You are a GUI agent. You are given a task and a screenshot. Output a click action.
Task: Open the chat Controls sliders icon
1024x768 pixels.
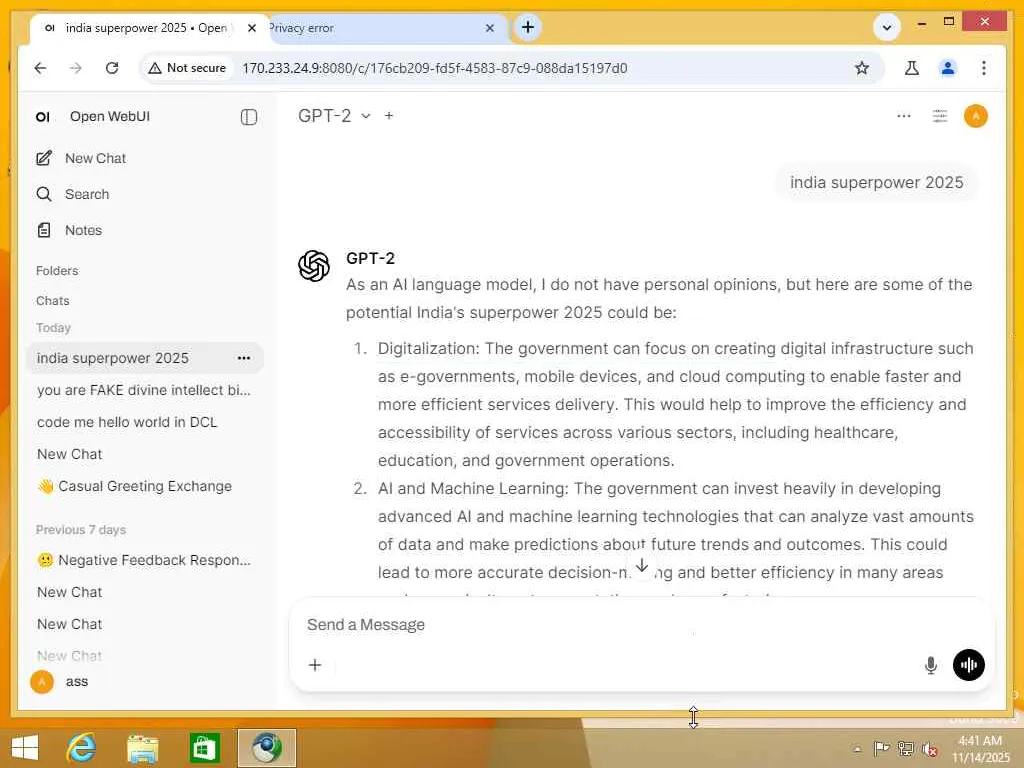pos(940,116)
